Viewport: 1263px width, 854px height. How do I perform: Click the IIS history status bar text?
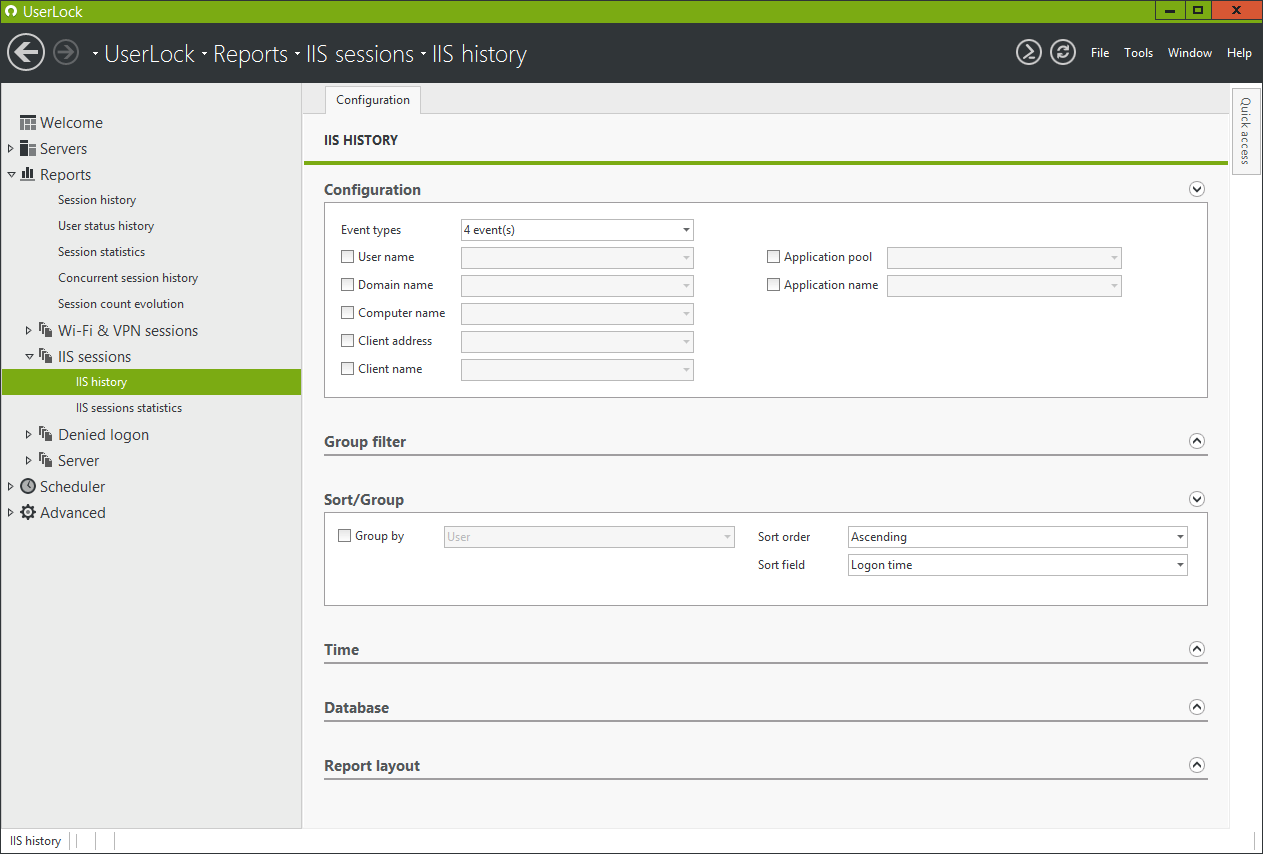click(36, 841)
